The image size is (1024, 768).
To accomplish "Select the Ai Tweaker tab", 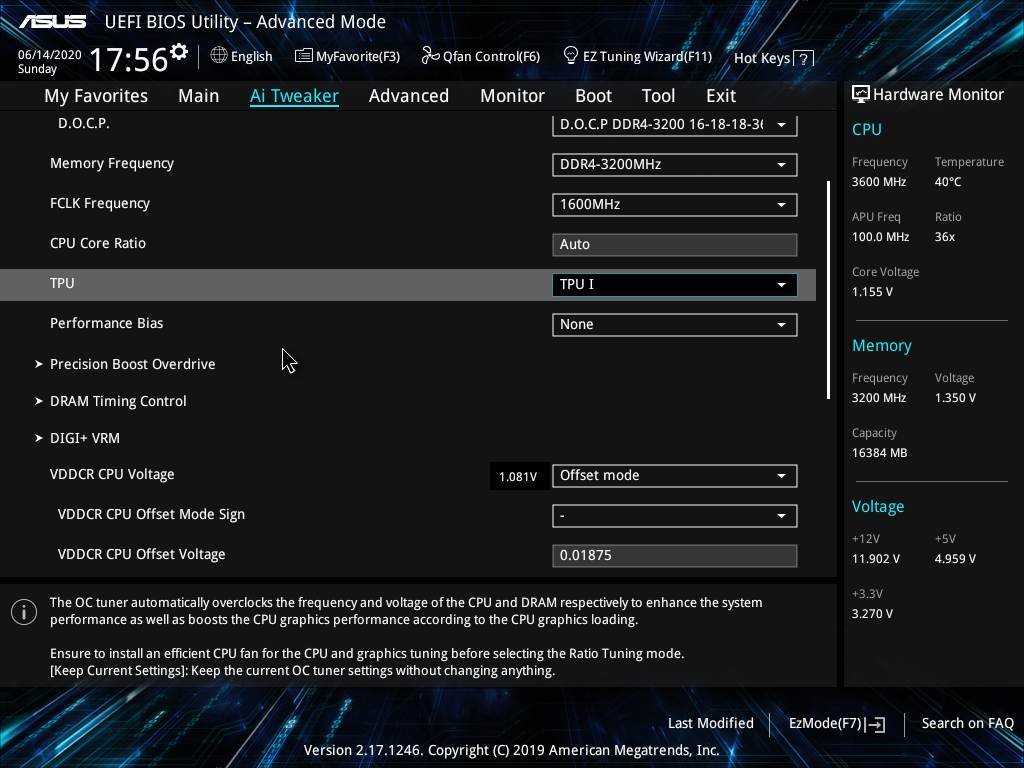I will [294, 96].
